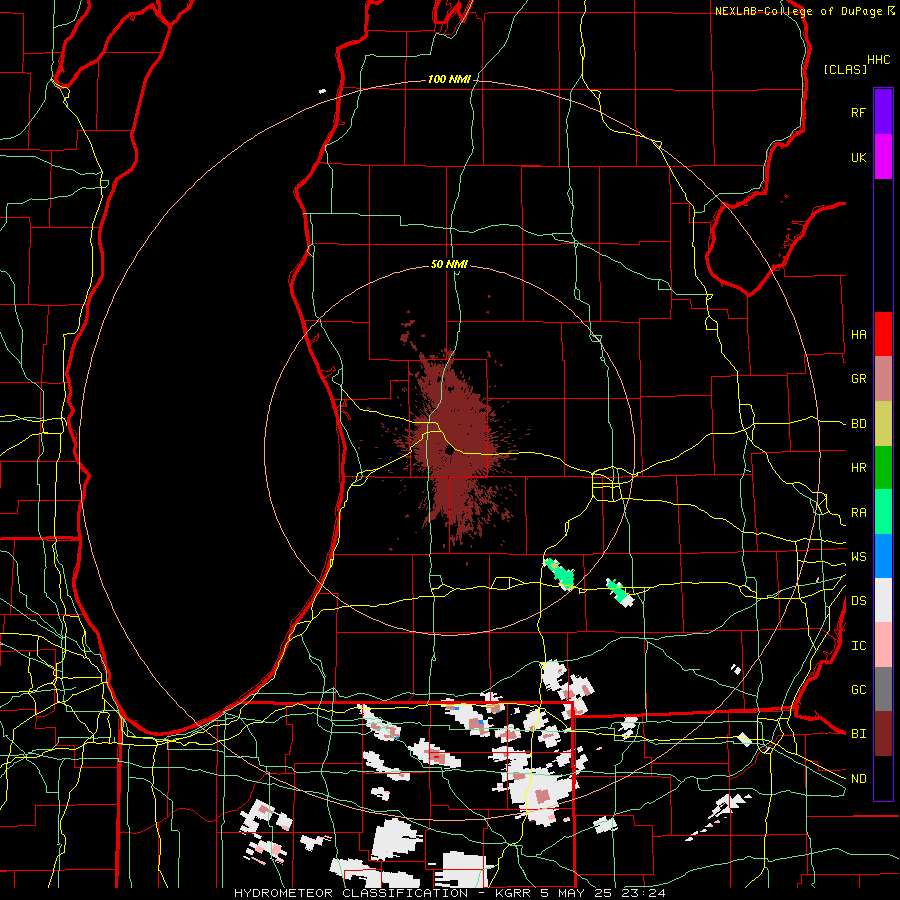Click the UK legend label
The image size is (900, 900).
coord(858,157)
